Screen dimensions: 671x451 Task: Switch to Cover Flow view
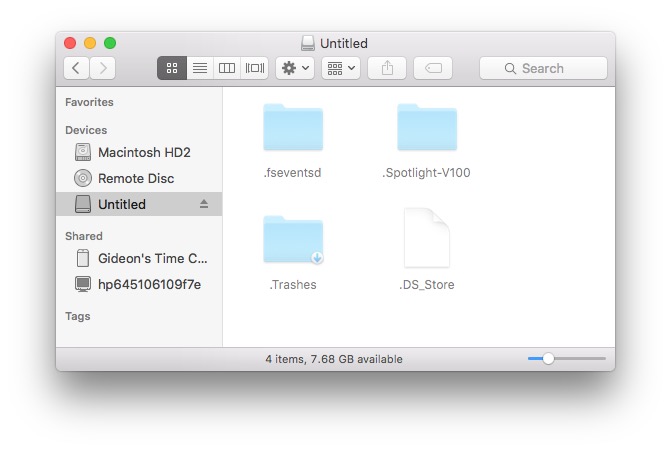tap(255, 68)
